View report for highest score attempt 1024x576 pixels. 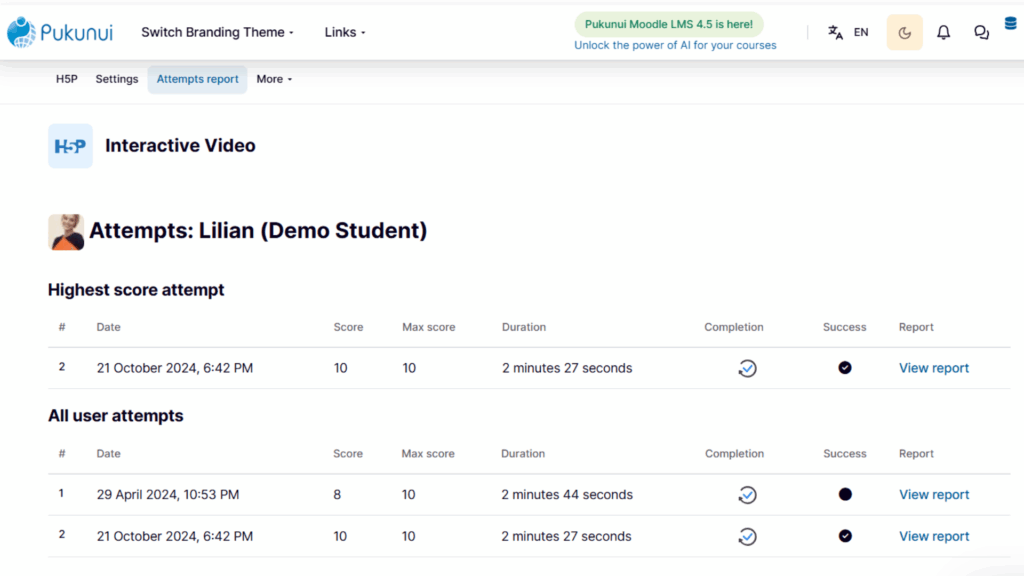click(x=933, y=368)
